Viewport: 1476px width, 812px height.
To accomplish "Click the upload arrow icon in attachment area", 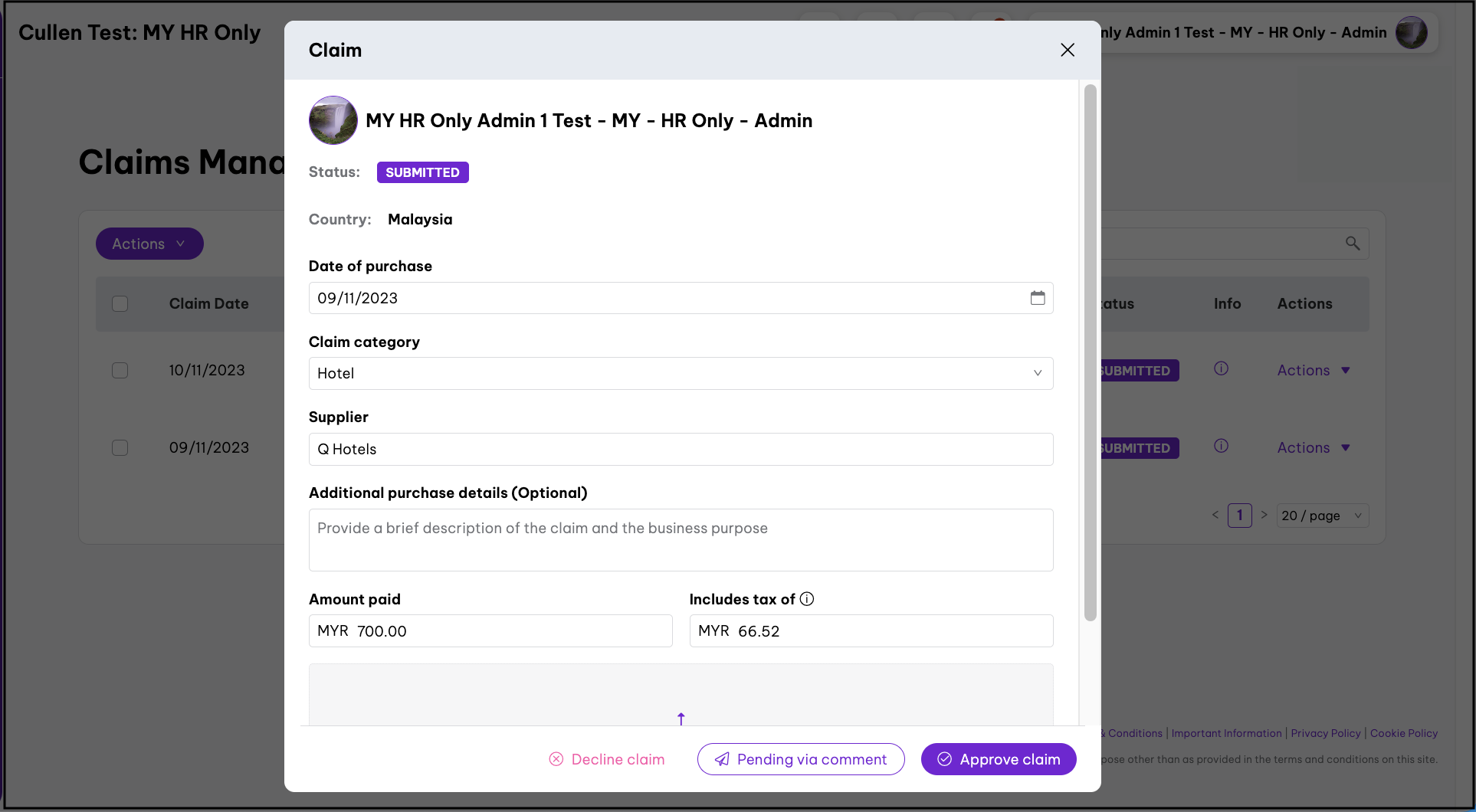I will point(681,719).
